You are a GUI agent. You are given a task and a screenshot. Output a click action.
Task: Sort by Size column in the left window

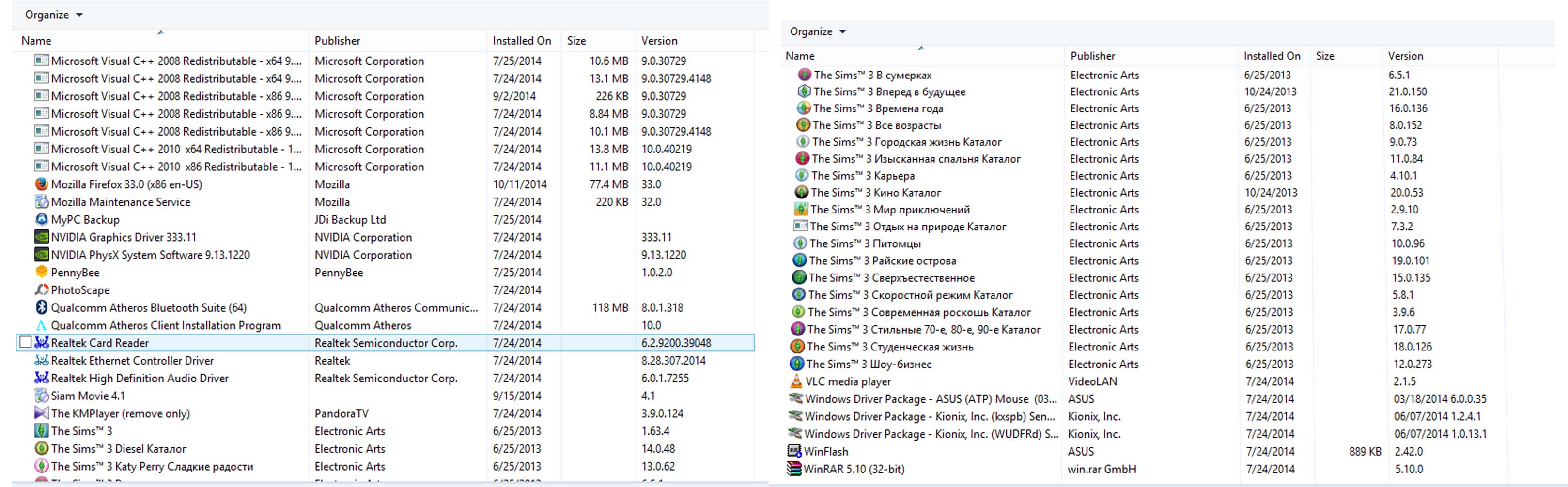click(x=598, y=41)
